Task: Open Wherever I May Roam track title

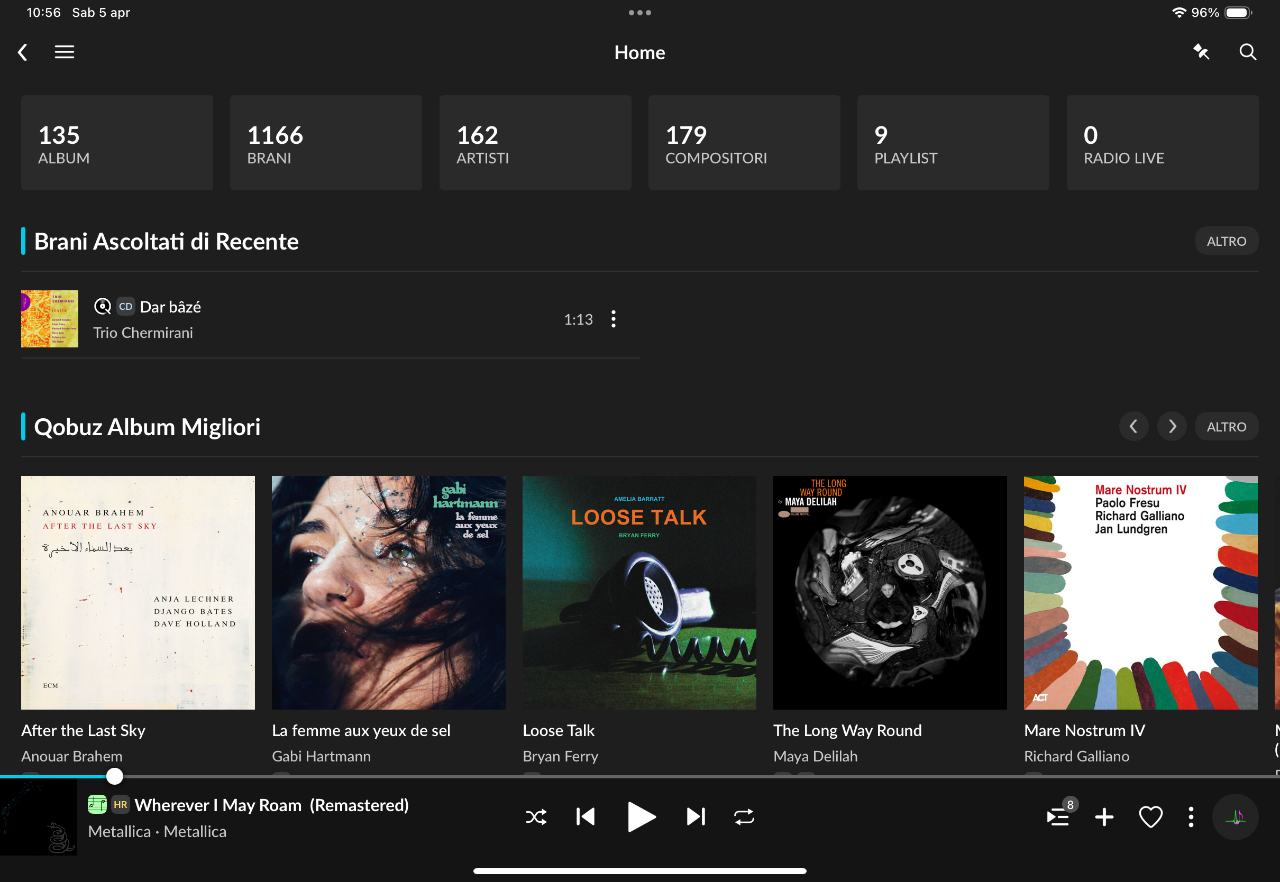Action: (x=272, y=804)
